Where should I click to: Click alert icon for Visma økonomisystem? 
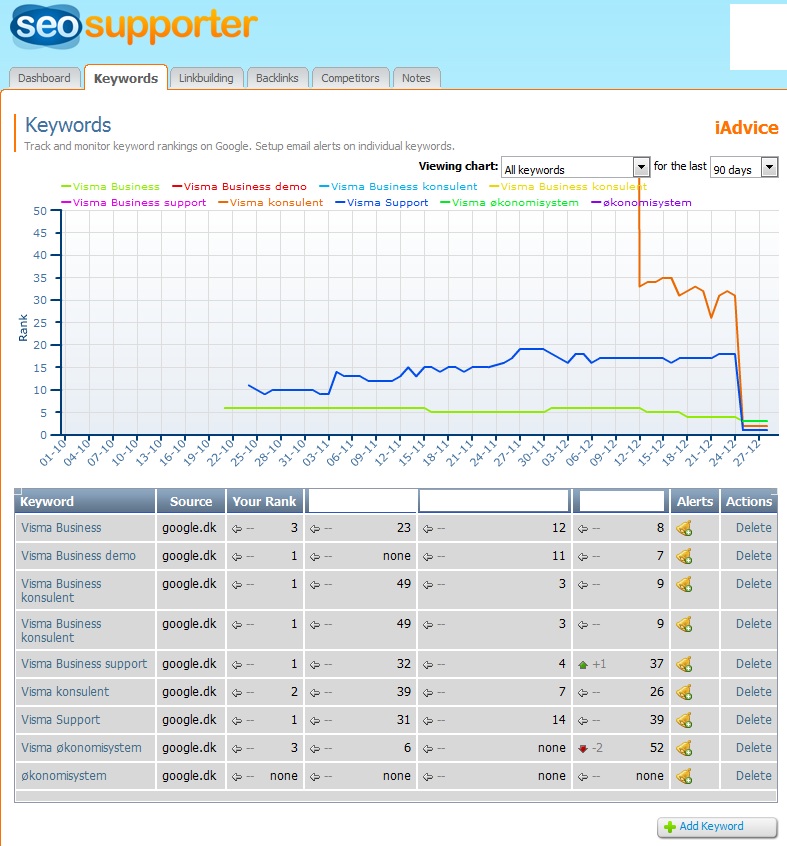click(685, 748)
